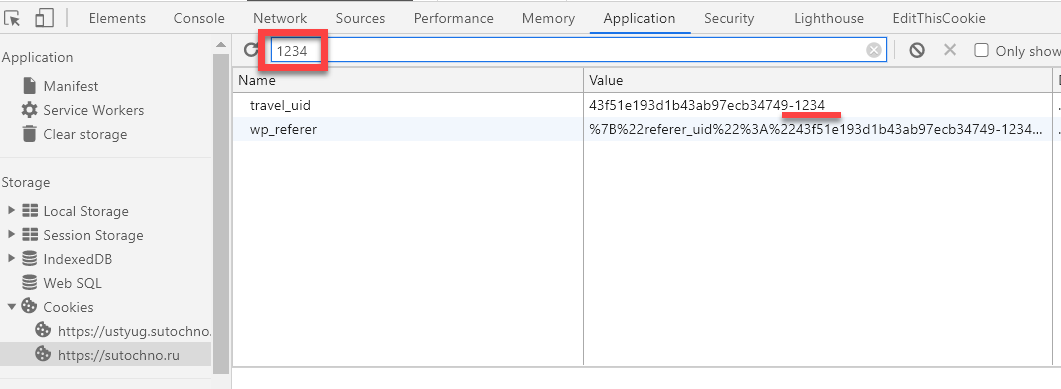Click the sidebar scrollbar up arrow
The width and height of the screenshot is (1061, 389).
pyautogui.click(x=221, y=45)
